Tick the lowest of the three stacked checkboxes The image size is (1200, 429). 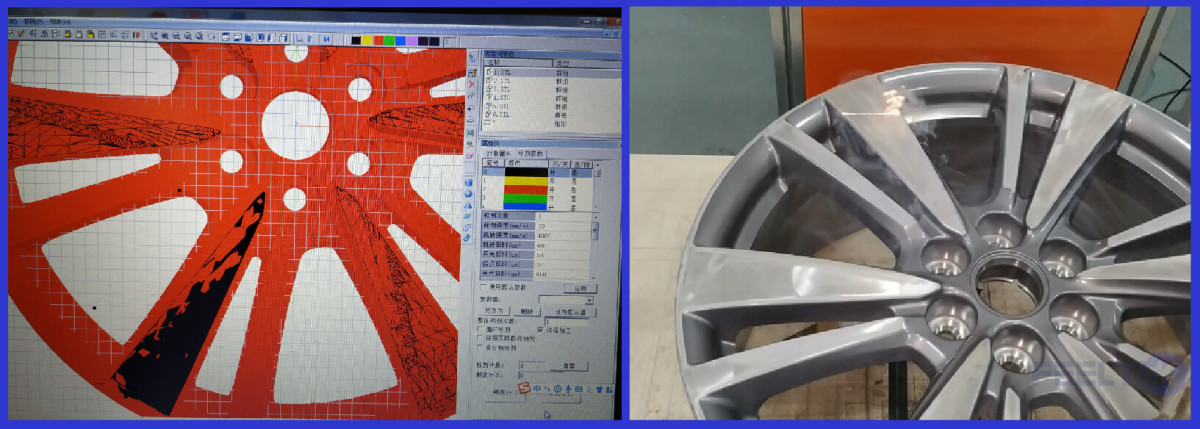[x=480, y=348]
